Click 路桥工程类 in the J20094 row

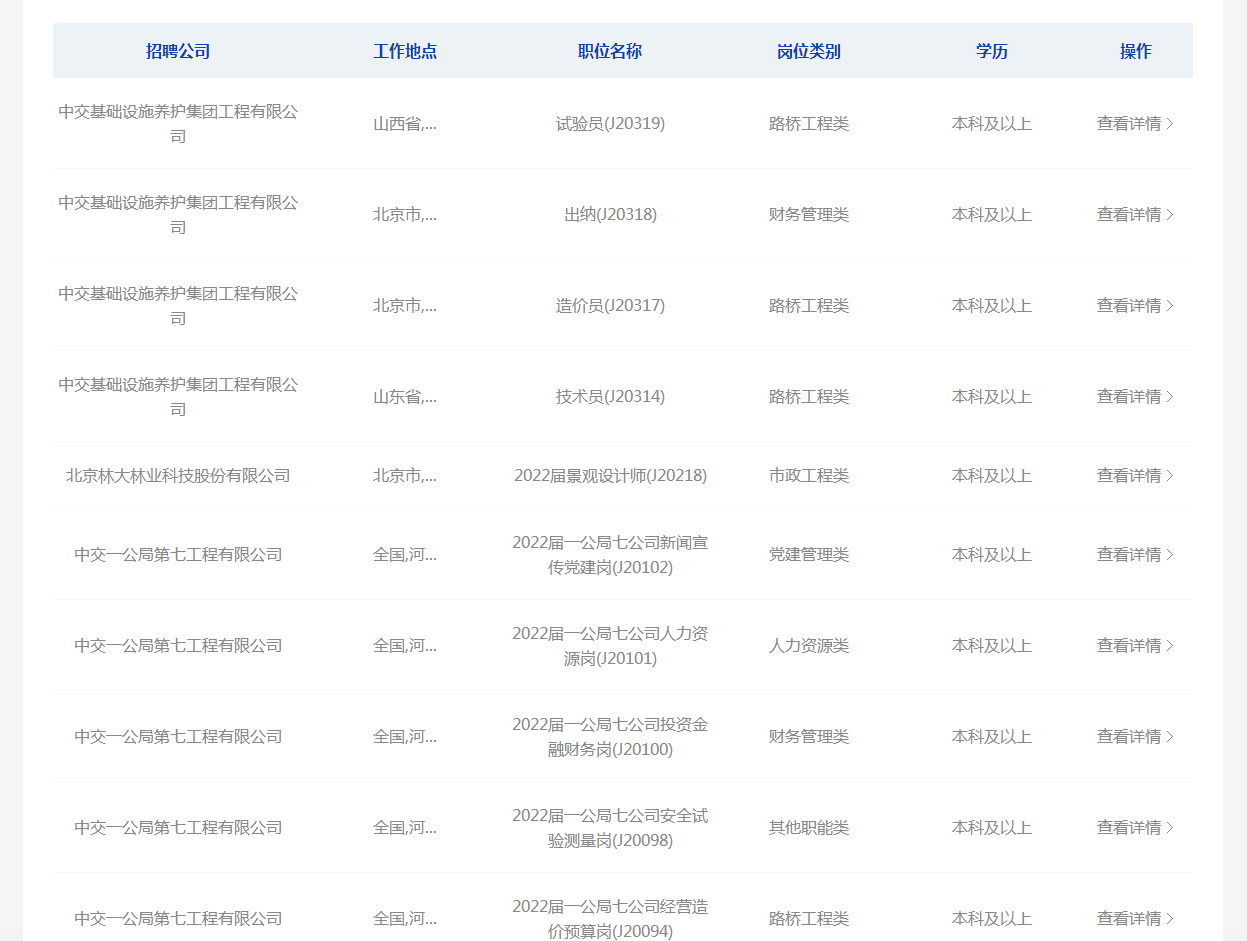(809, 919)
